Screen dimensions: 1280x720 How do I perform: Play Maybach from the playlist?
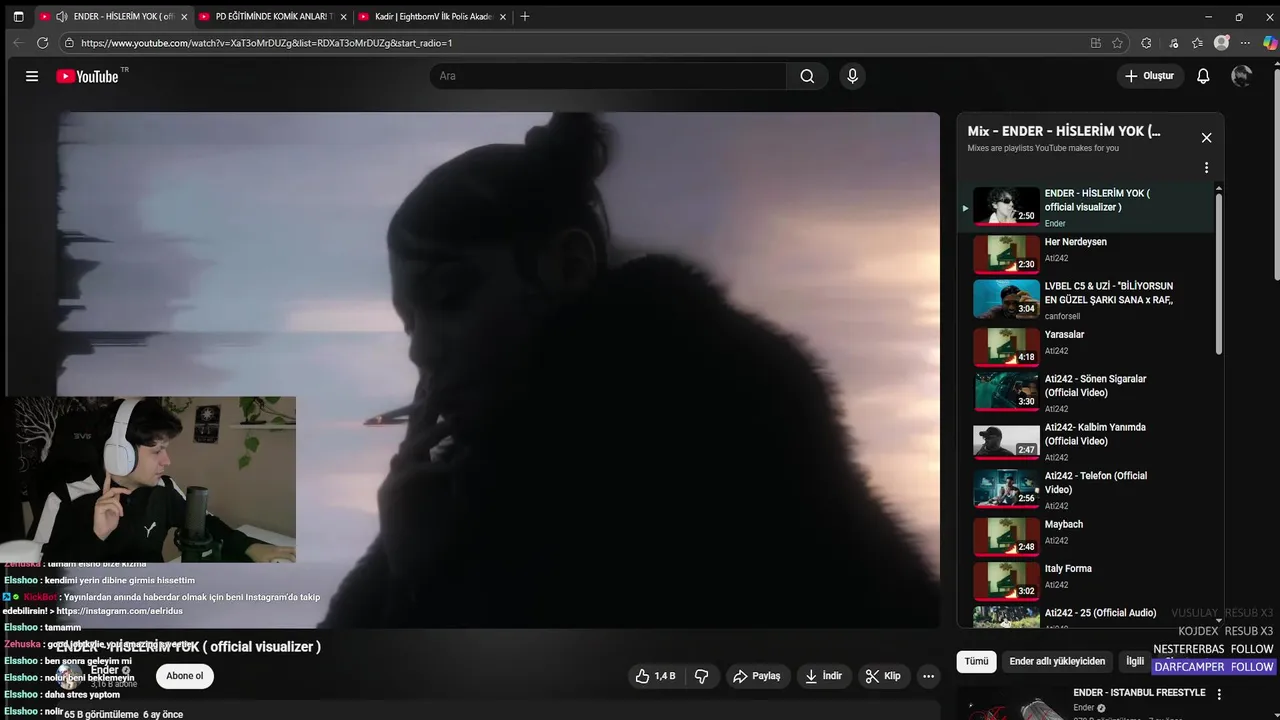(1085, 537)
